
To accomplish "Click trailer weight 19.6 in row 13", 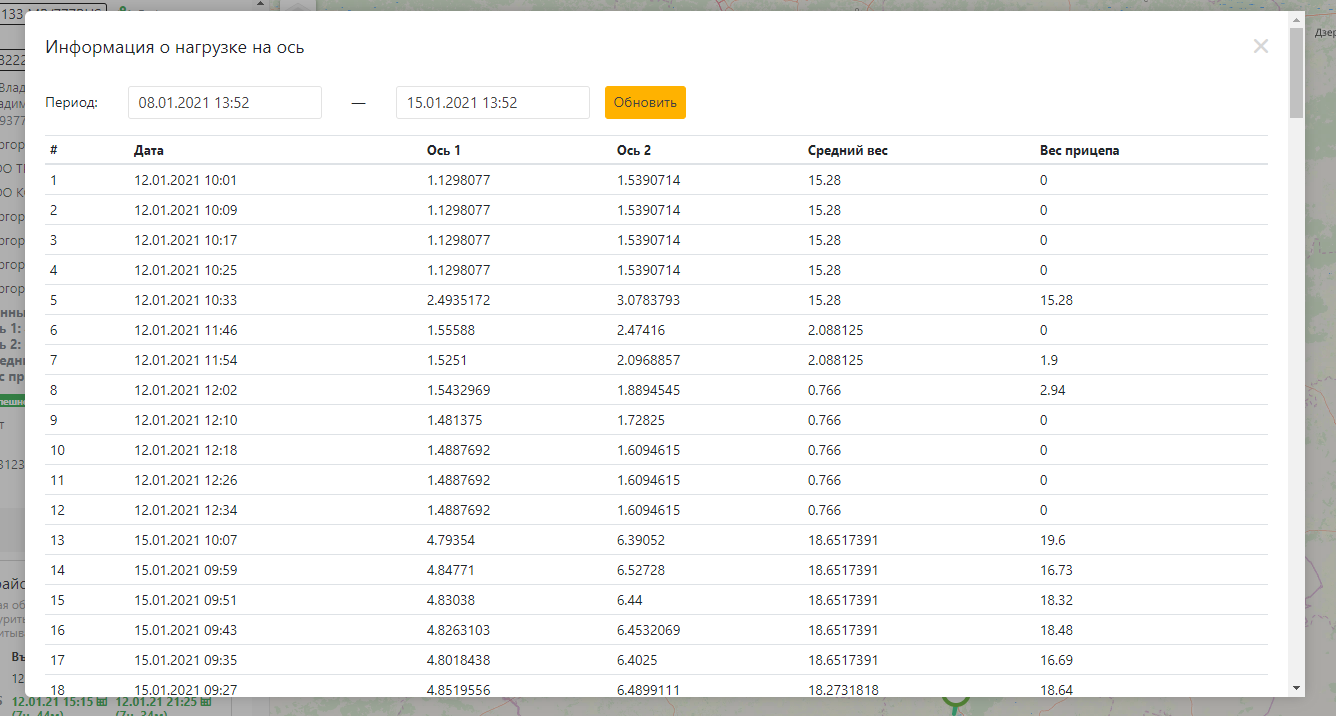I will (1053, 540).
